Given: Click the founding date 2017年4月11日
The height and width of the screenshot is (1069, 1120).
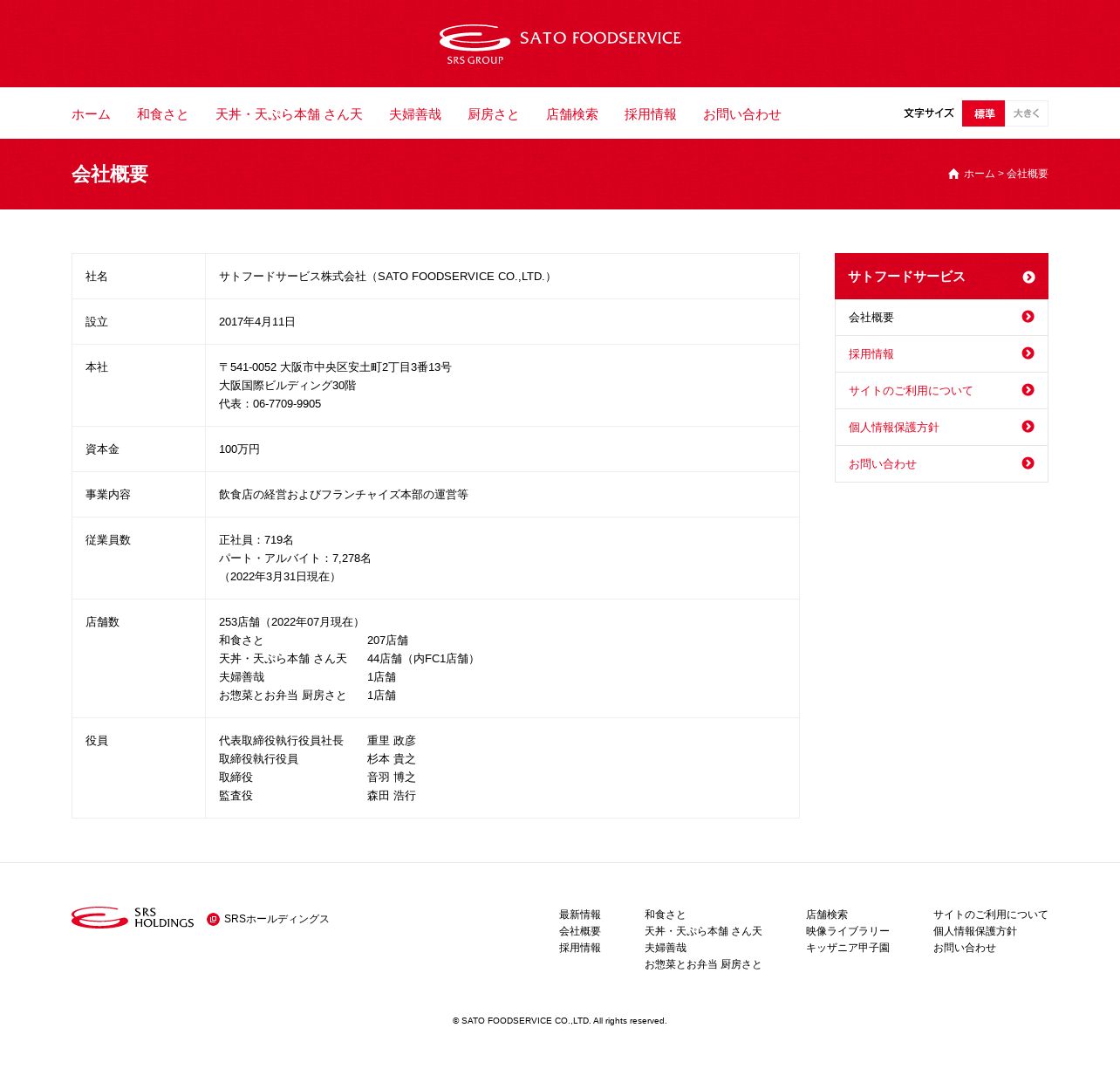Looking at the screenshot, I should click(257, 322).
